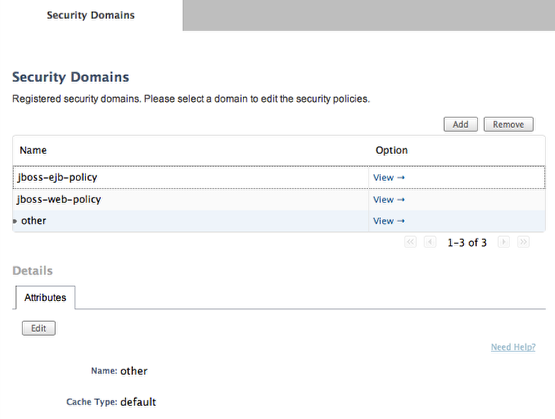555x419 pixels.
Task: Click arrow icon beside other domain View
Action: pyautogui.click(x=401, y=221)
